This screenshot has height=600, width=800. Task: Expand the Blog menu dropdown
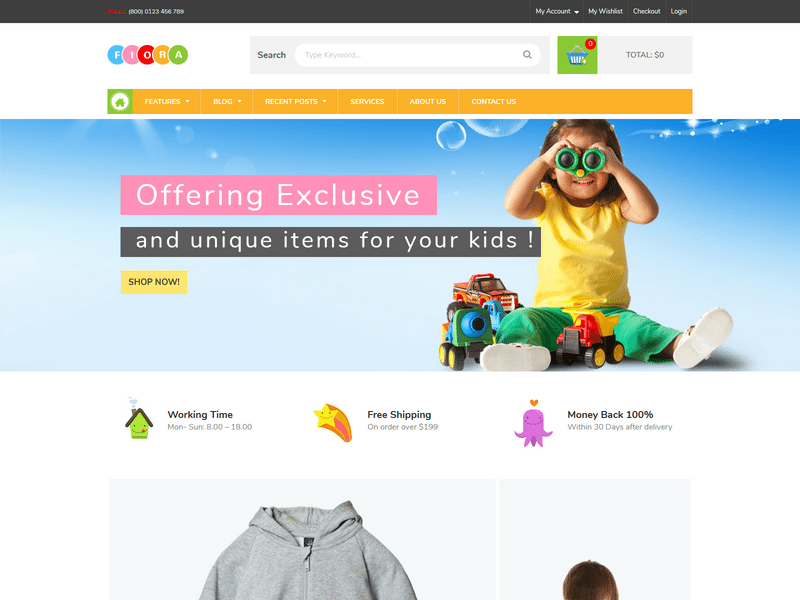pyautogui.click(x=227, y=102)
